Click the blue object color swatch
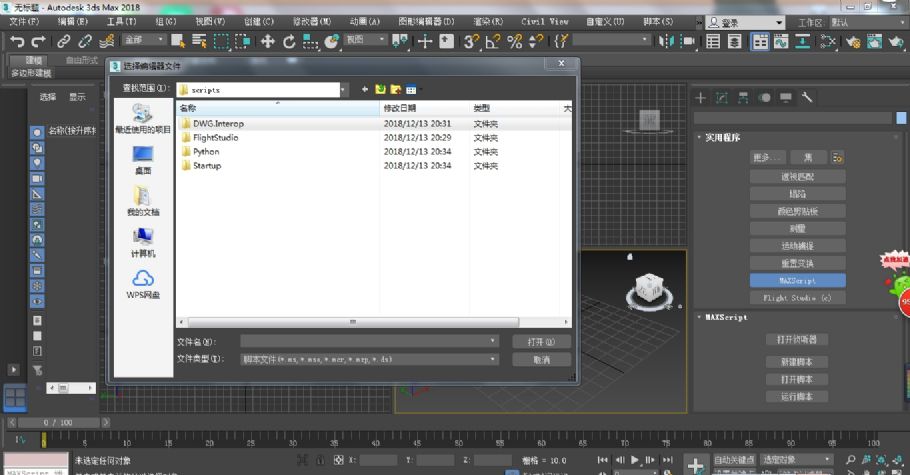Image resolution: width=910 pixels, height=475 pixels. coord(901,118)
